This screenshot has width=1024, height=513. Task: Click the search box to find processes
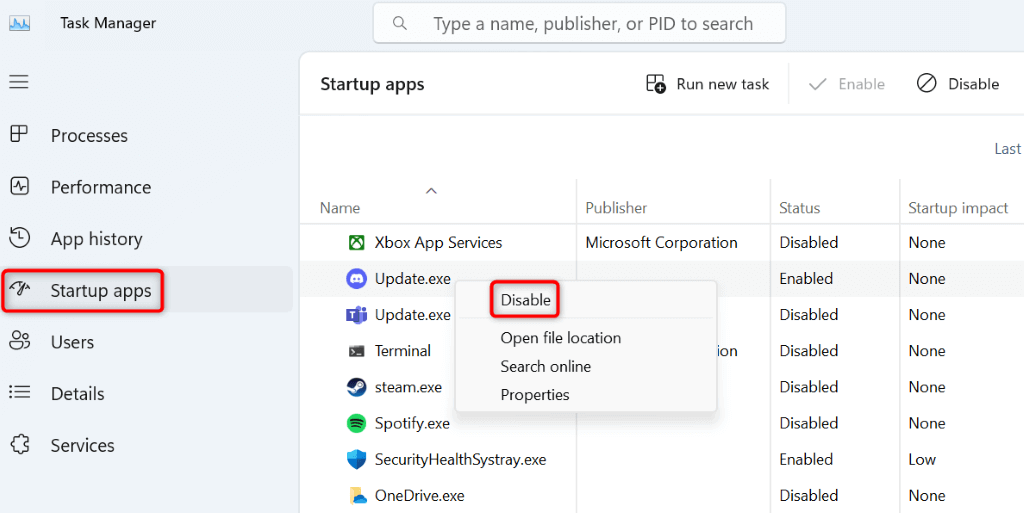click(592, 23)
